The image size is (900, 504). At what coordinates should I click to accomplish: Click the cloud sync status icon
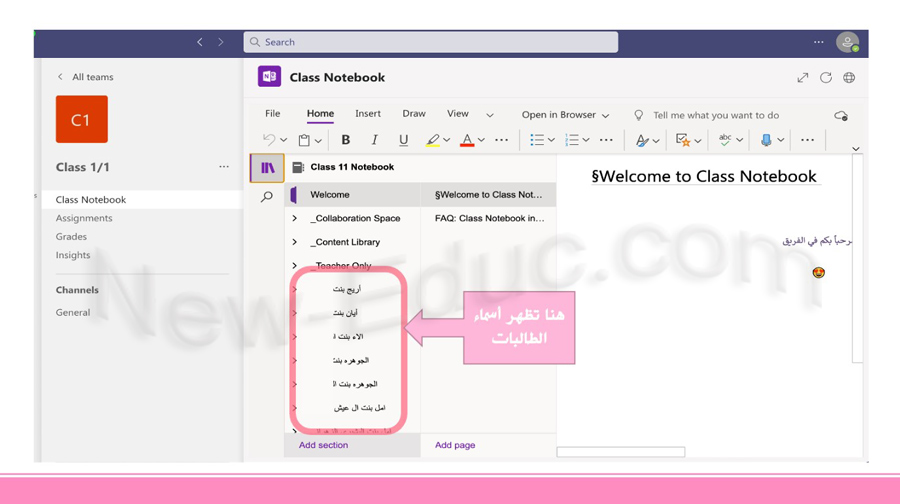point(841,115)
